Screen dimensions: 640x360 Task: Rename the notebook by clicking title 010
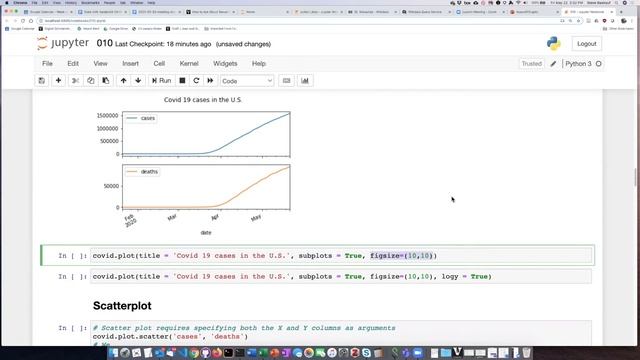[104, 43]
